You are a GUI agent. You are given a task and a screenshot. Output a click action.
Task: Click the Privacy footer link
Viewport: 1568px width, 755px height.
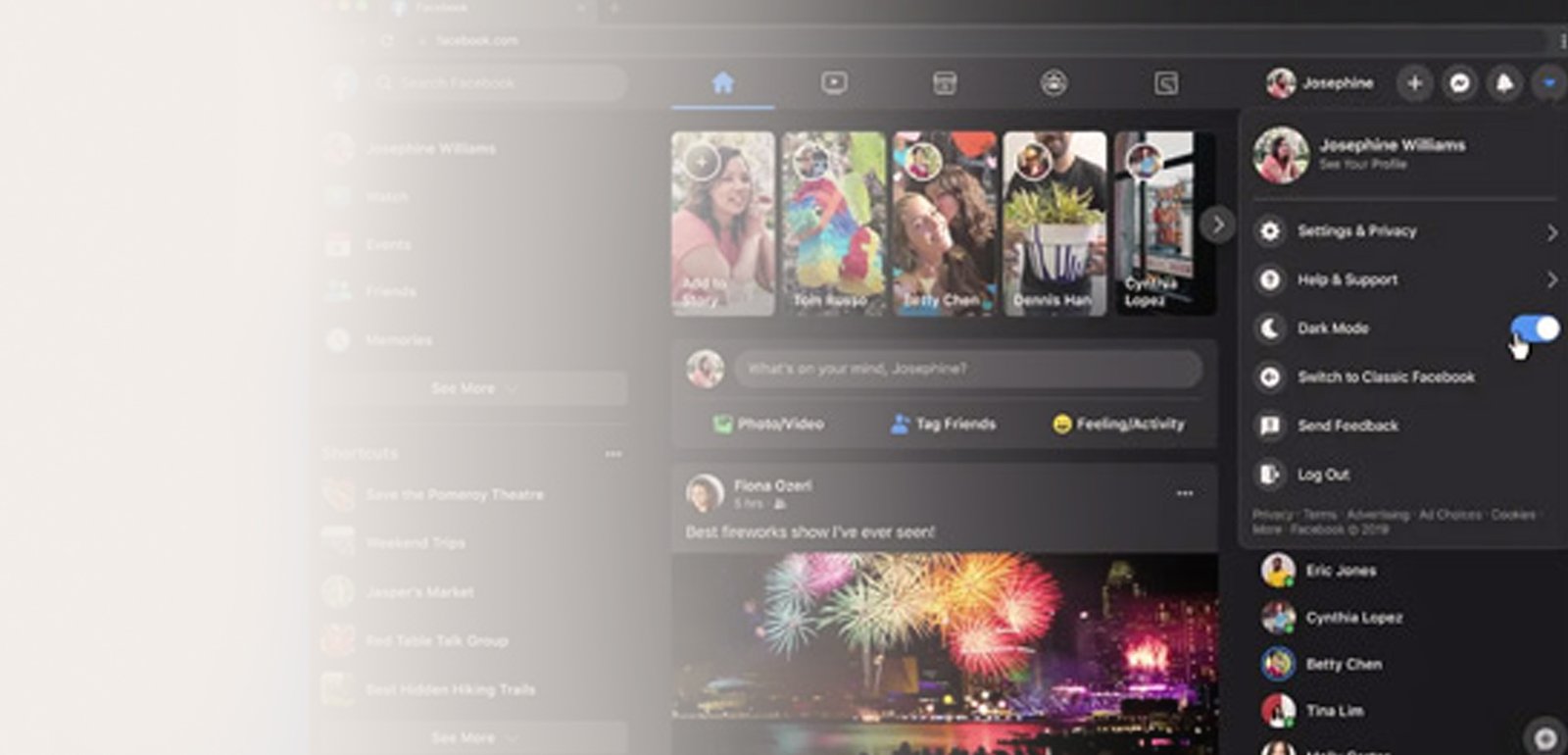point(1272,515)
